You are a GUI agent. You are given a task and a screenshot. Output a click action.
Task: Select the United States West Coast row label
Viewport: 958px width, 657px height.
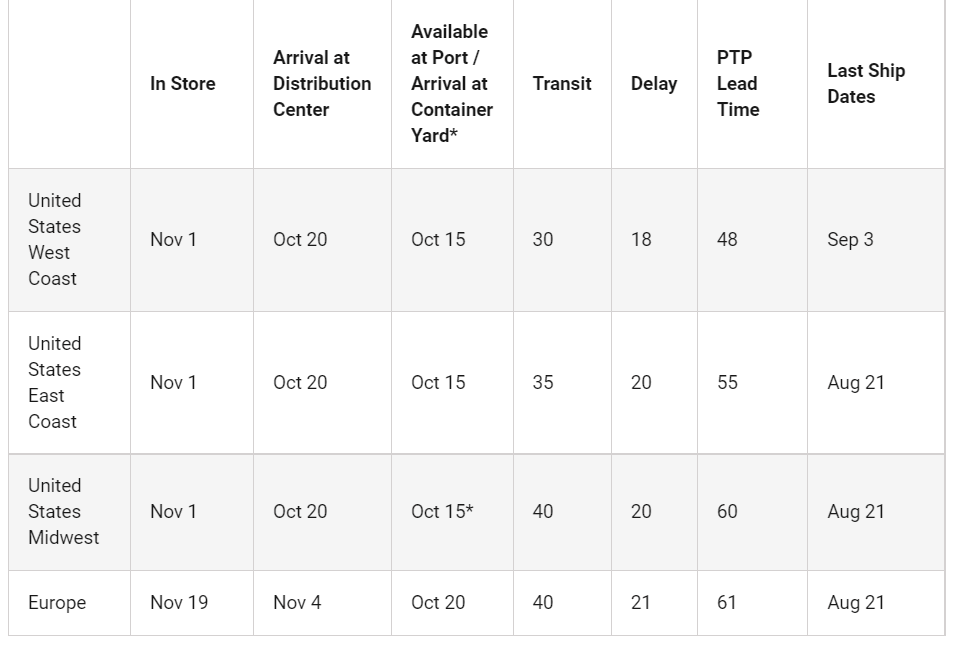(x=54, y=240)
